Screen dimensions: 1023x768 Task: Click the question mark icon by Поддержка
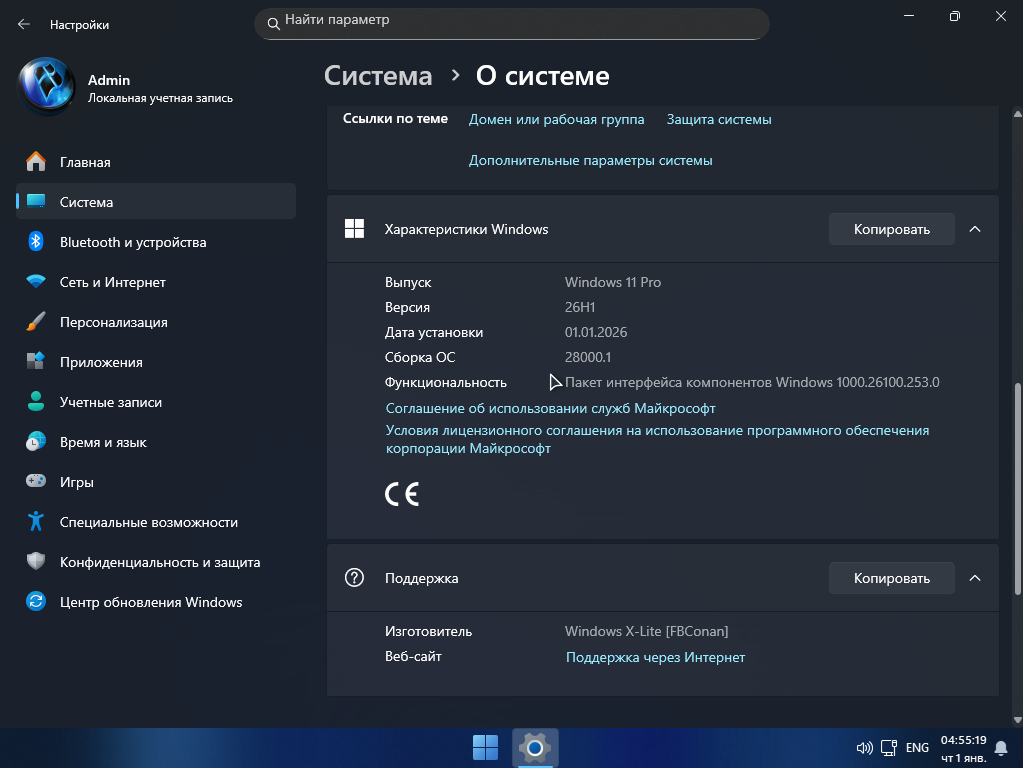[354, 577]
